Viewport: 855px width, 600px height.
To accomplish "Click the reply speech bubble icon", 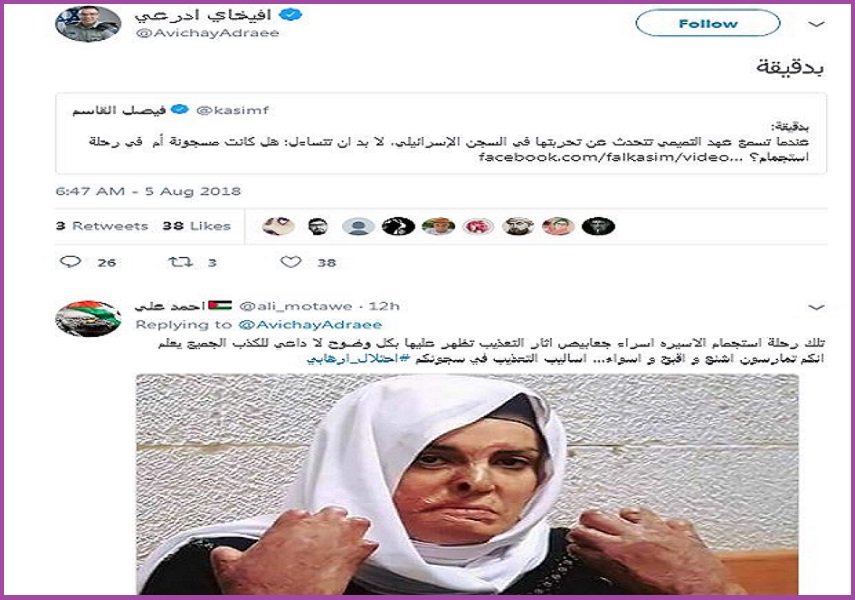I will tap(70, 262).
